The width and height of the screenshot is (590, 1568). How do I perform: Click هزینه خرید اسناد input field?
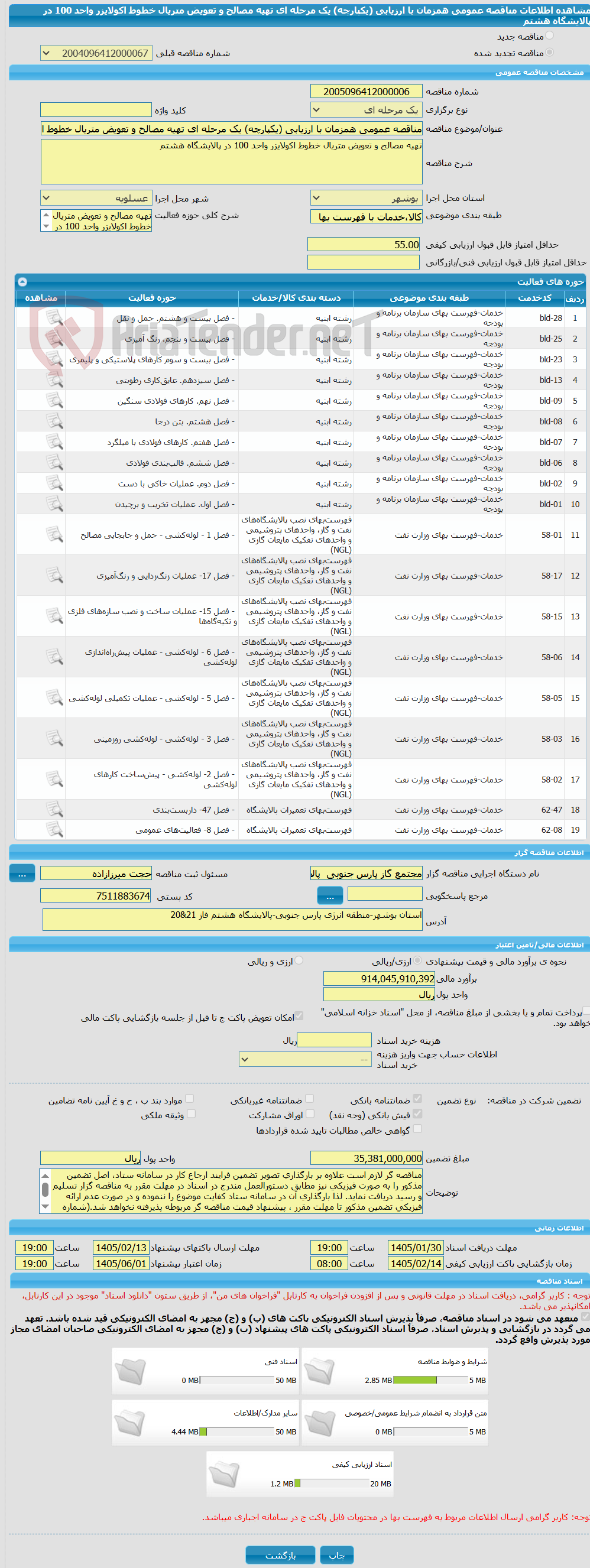pyautogui.click(x=334, y=1040)
